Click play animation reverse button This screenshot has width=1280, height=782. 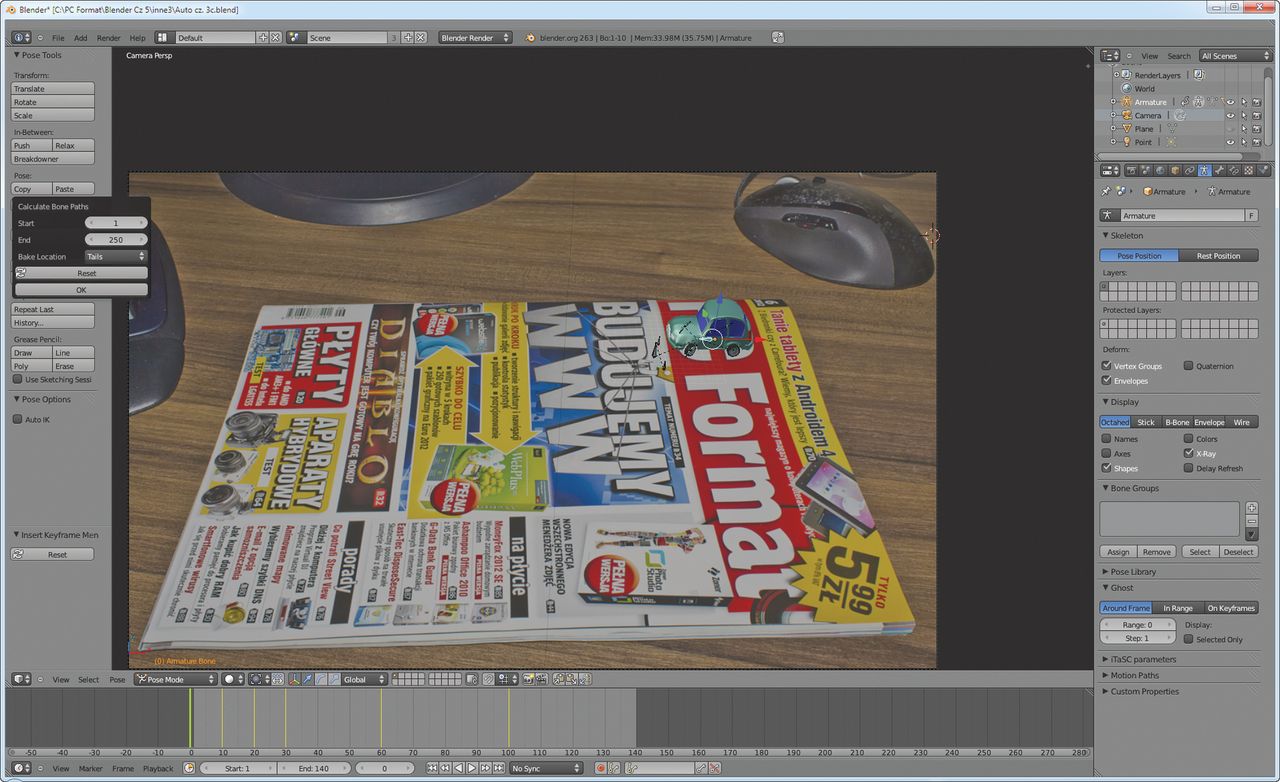458,768
